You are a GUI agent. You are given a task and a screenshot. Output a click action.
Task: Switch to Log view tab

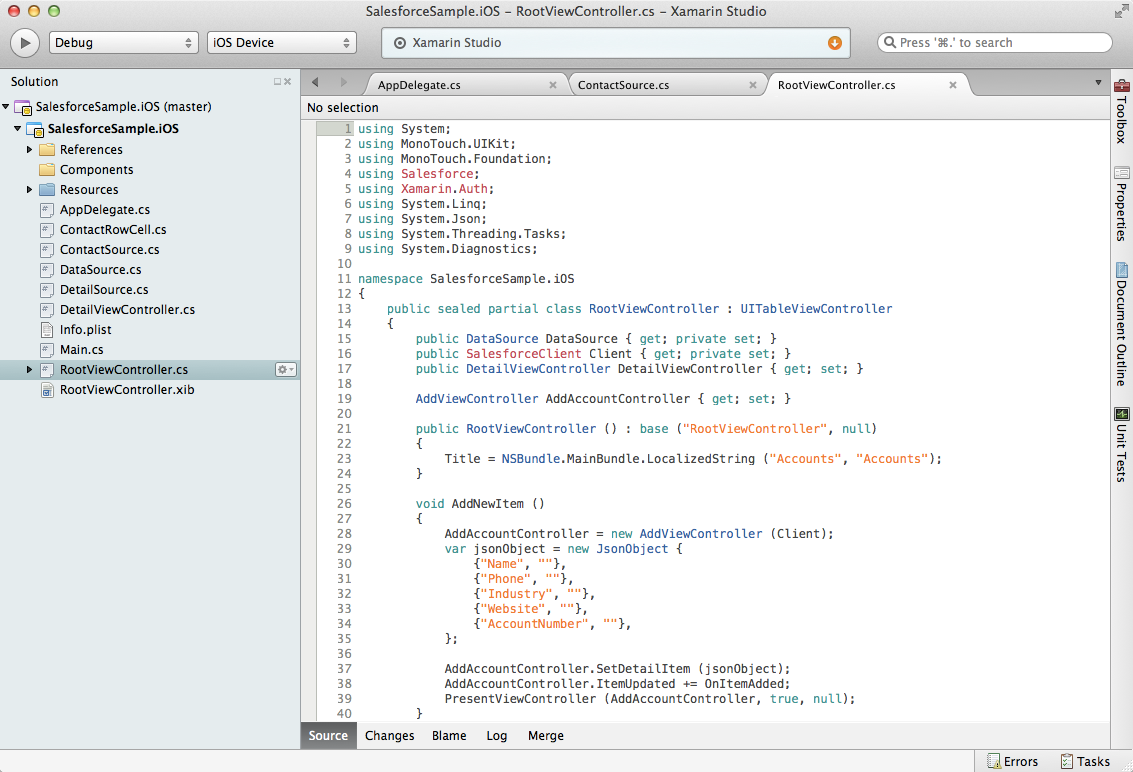click(x=496, y=736)
